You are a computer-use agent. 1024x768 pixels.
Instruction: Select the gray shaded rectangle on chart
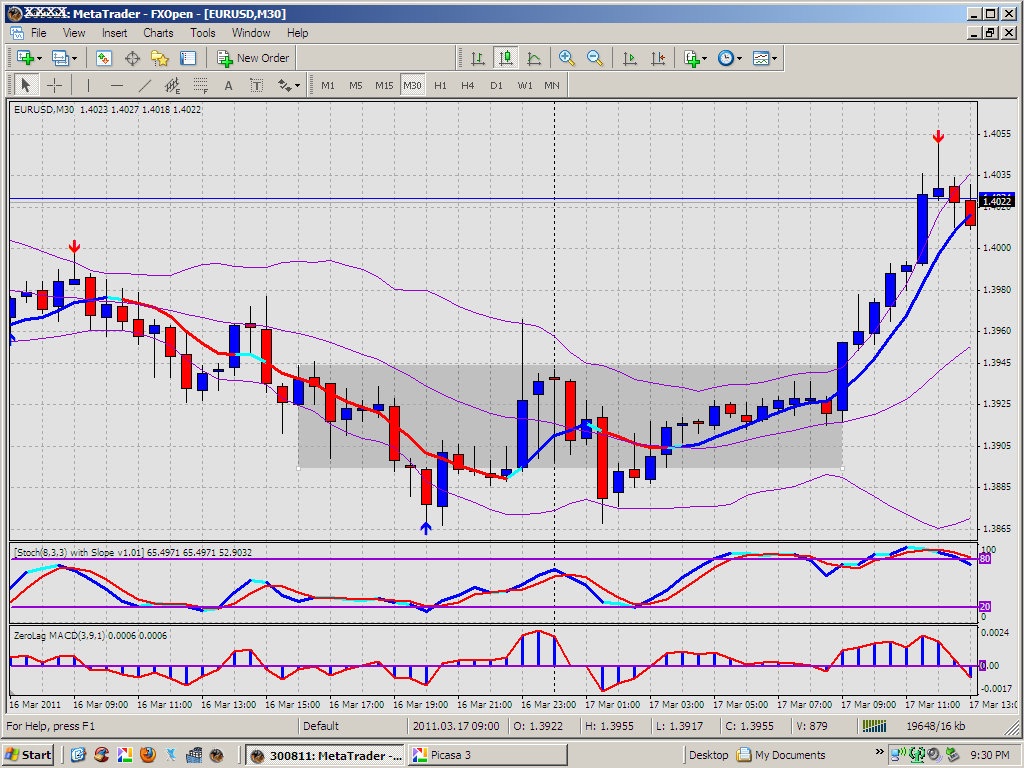(x=570, y=416)
